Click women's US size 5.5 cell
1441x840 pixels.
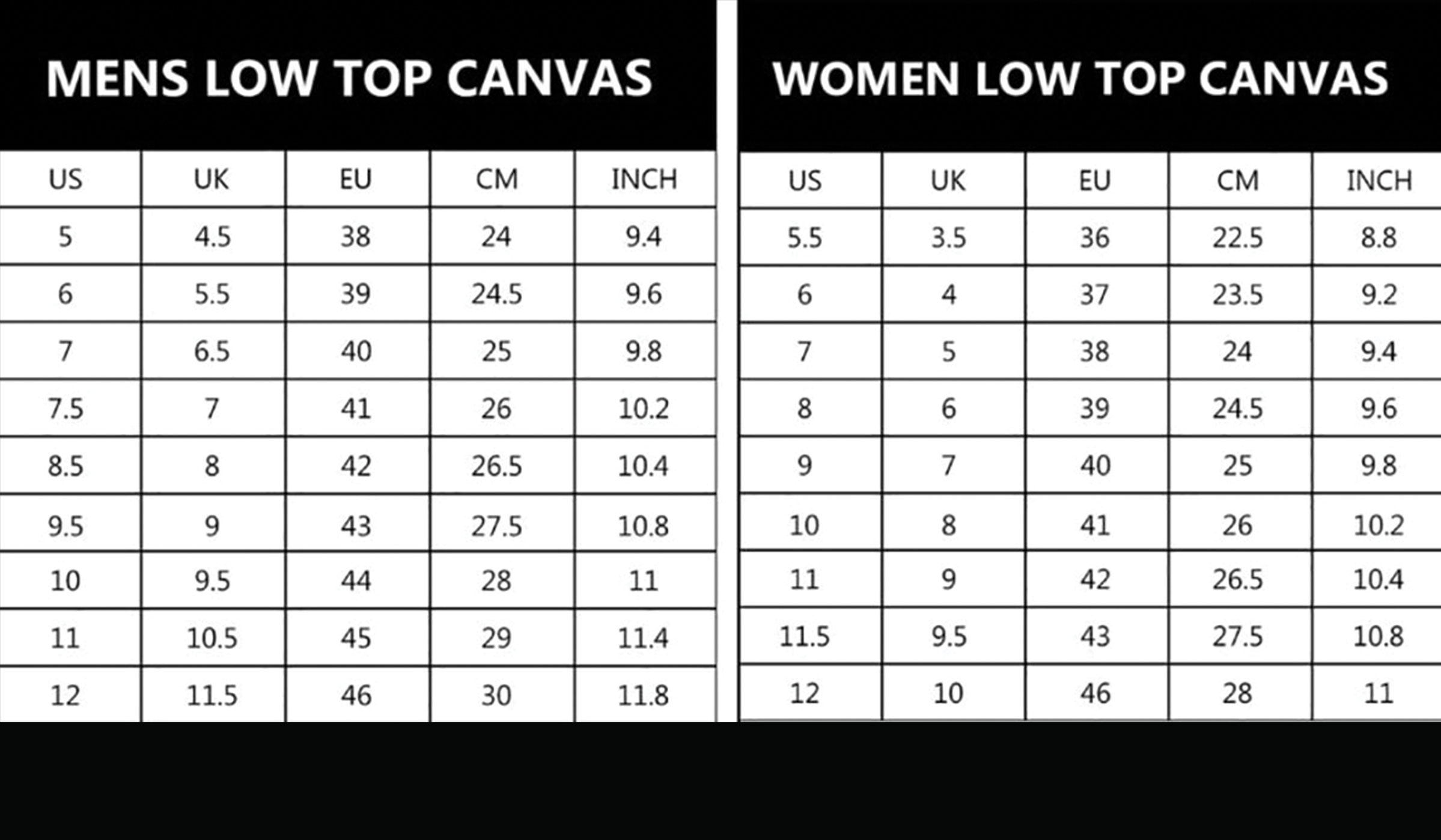811,237
